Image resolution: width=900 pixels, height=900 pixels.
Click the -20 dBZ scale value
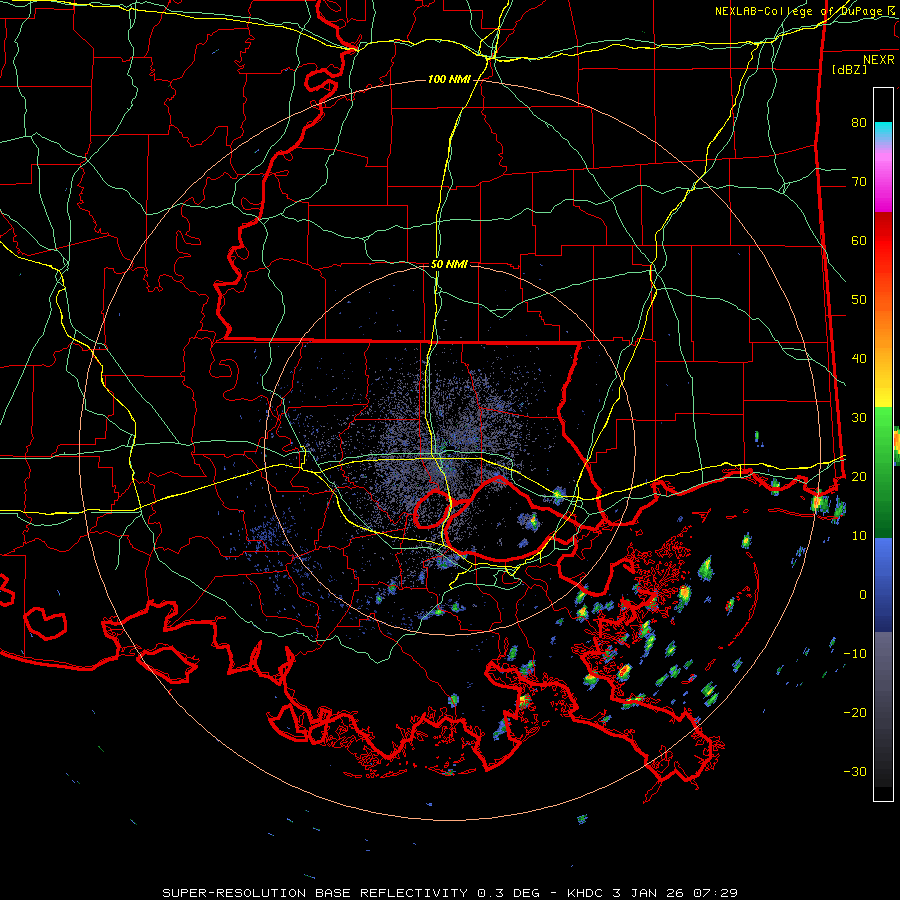coord(855,712)
